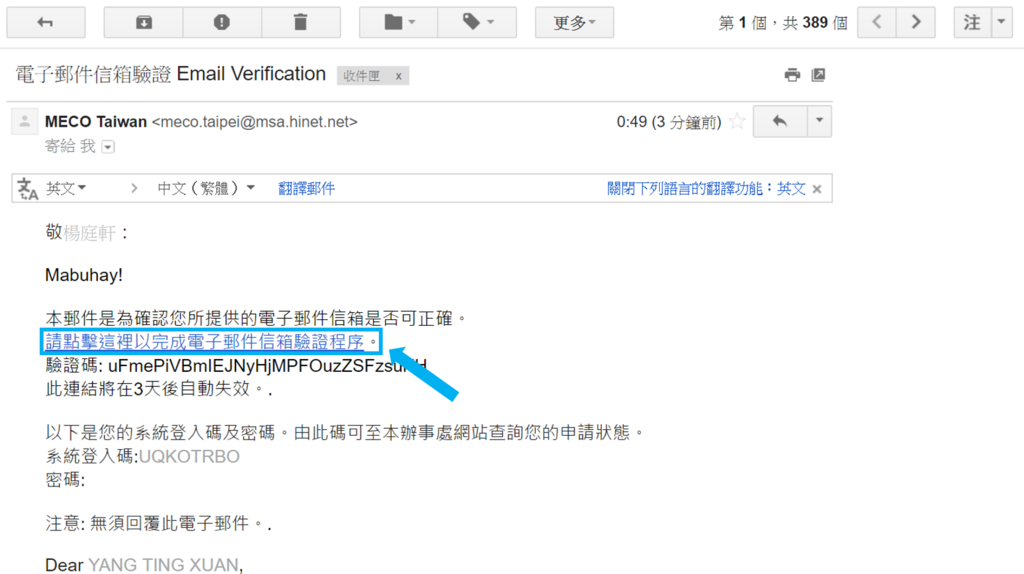
Task: Reply using the arrow next to the timestamp
Action: click(x=780, y=121)
